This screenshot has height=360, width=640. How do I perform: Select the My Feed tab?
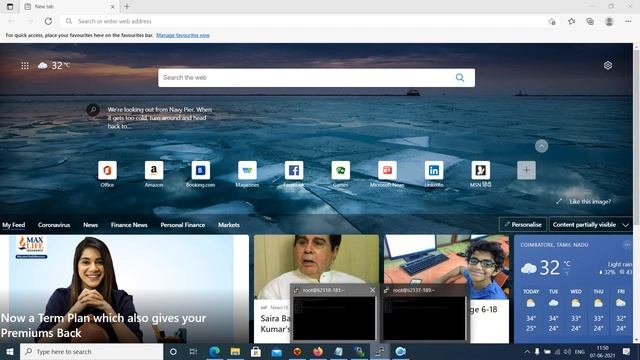click(13, 225)
